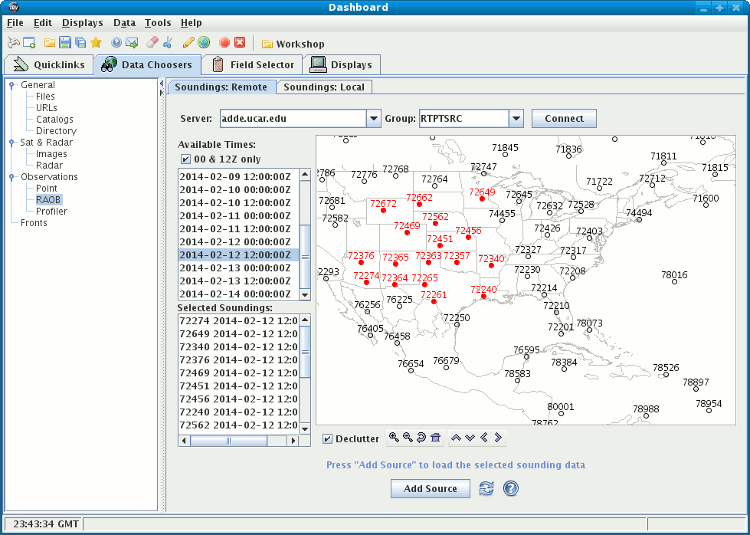Open the Group RTPTSRC dropdown
Viewport: 750px width, 535px height.
515,119
